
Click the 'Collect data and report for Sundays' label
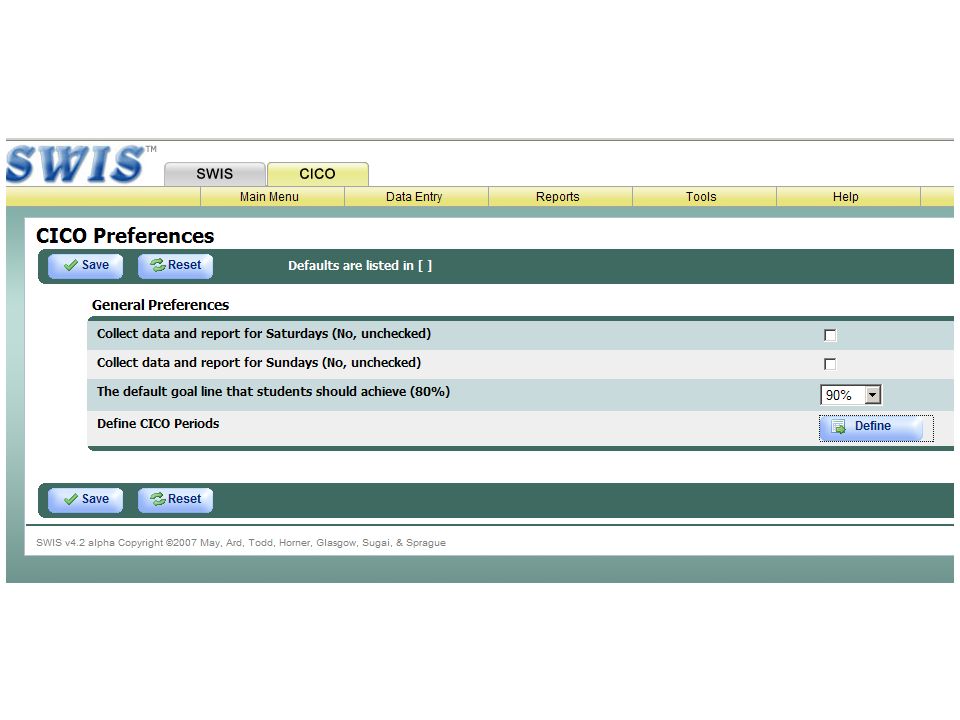coord(259,362)
